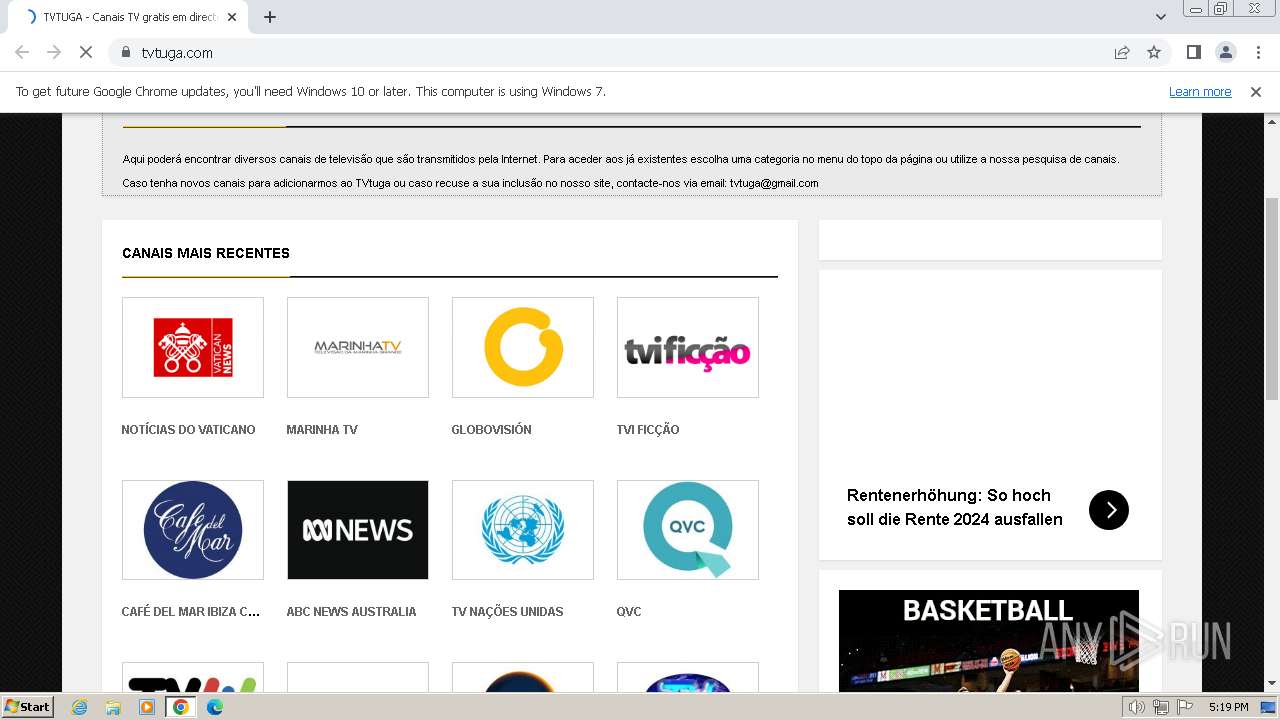Bookmark this tab with the star
This screenshot has width=1280, height=720.
[1154, 52]
